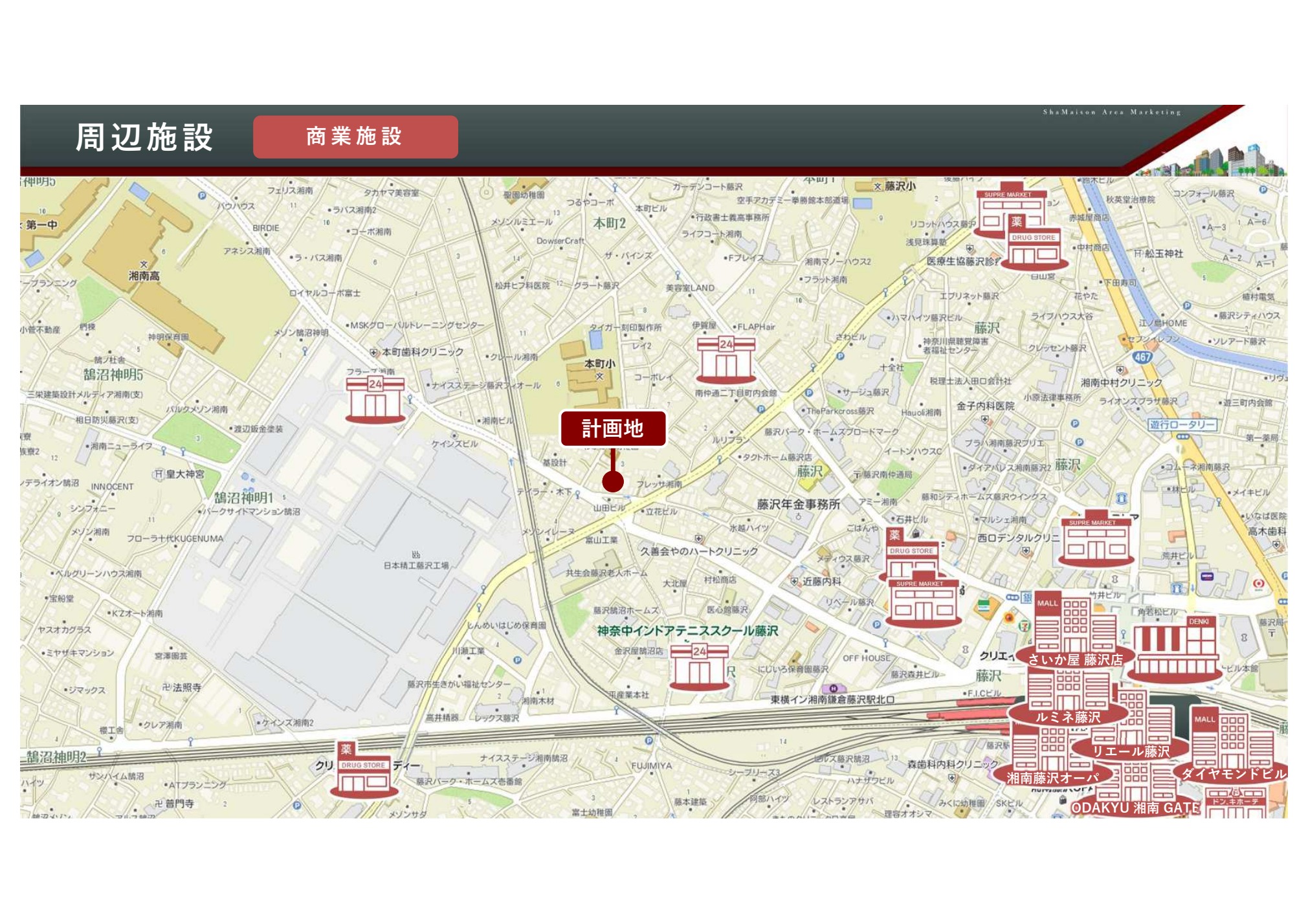Click the 24h store icon near フラーラ湘南
The height and width of the screenshot is (924, 1308).
[375, 400]
